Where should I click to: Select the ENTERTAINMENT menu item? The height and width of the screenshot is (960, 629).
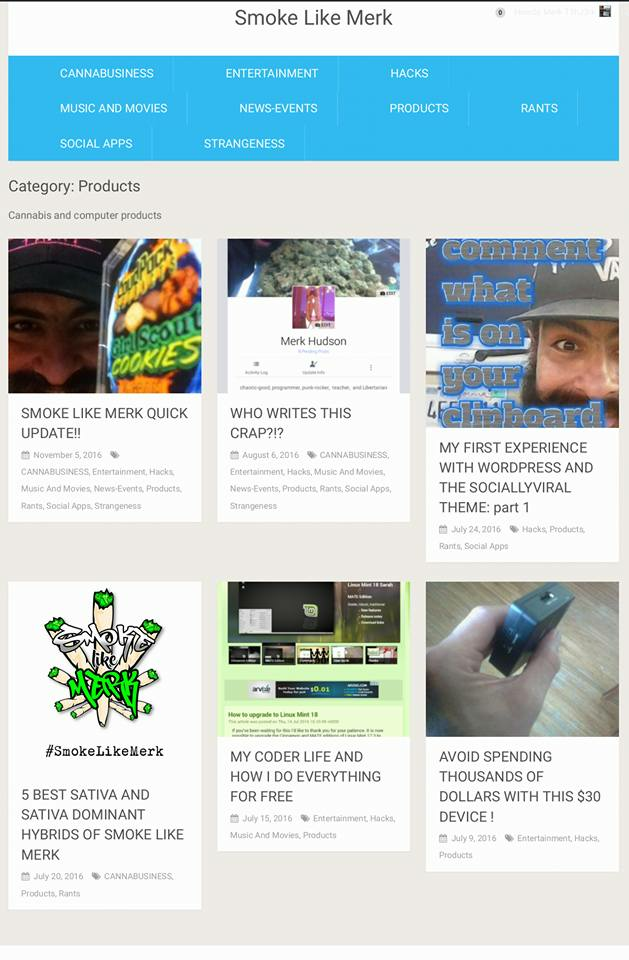272,73
